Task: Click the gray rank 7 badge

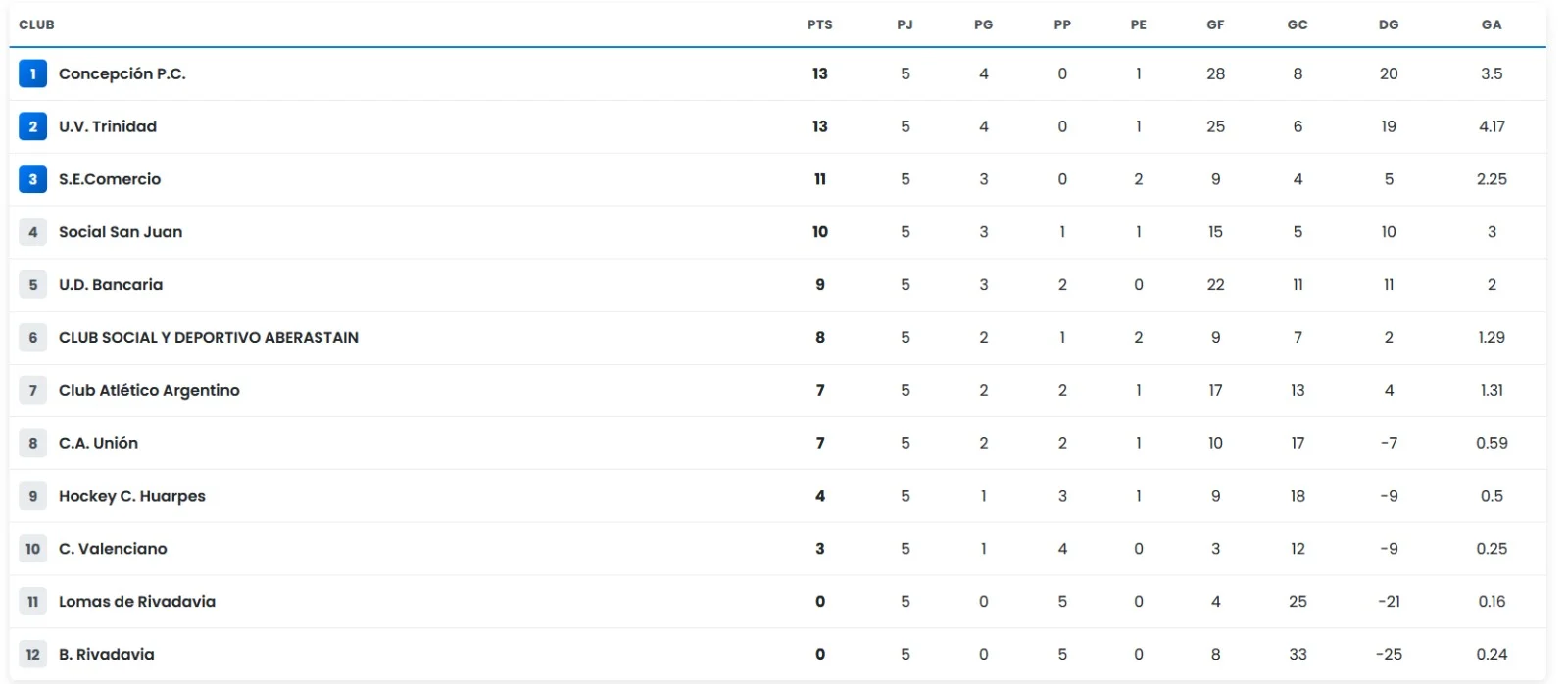Action: (32, 390)
